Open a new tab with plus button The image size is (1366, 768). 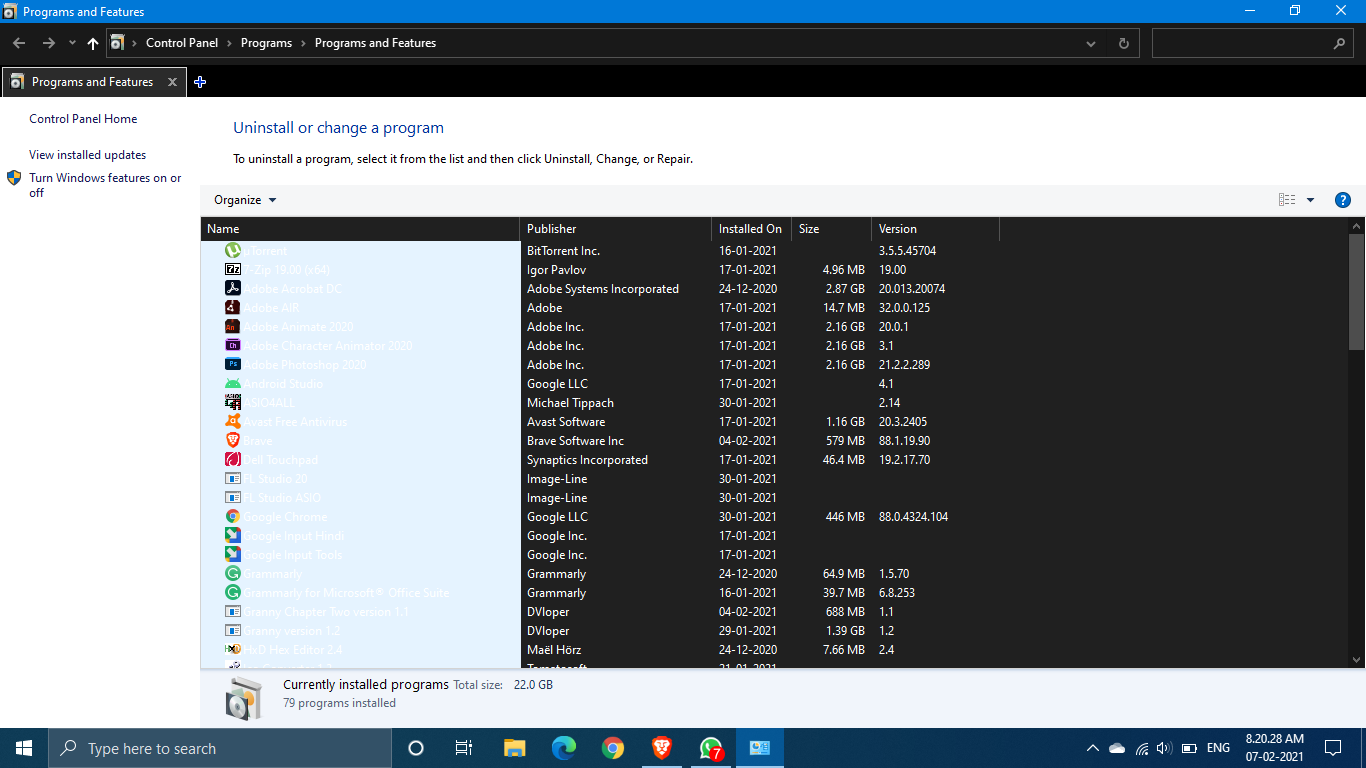[x=200, y=82]
